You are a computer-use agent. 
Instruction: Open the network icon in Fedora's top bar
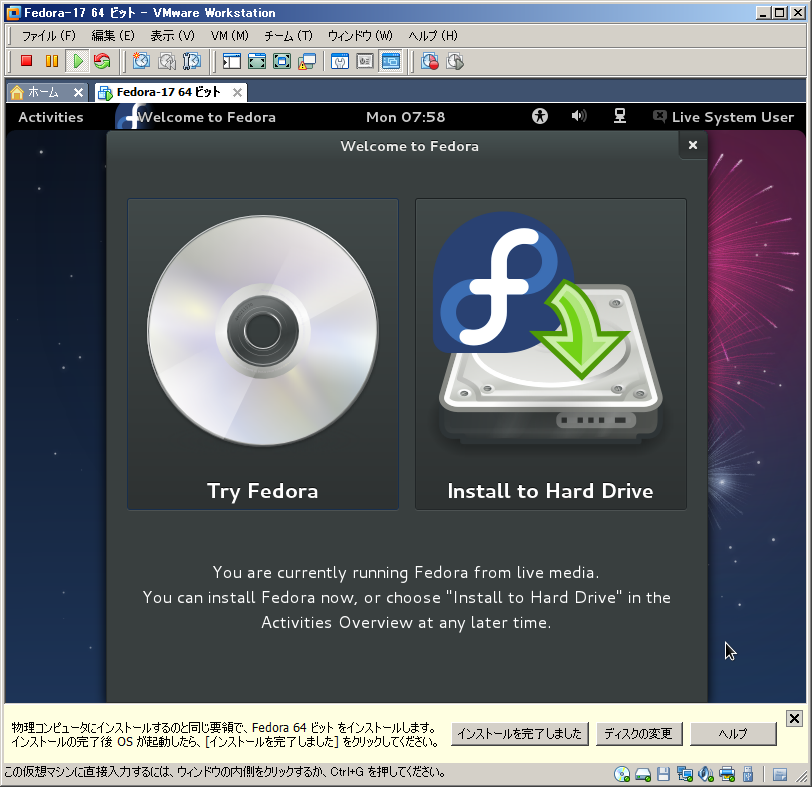620,117
